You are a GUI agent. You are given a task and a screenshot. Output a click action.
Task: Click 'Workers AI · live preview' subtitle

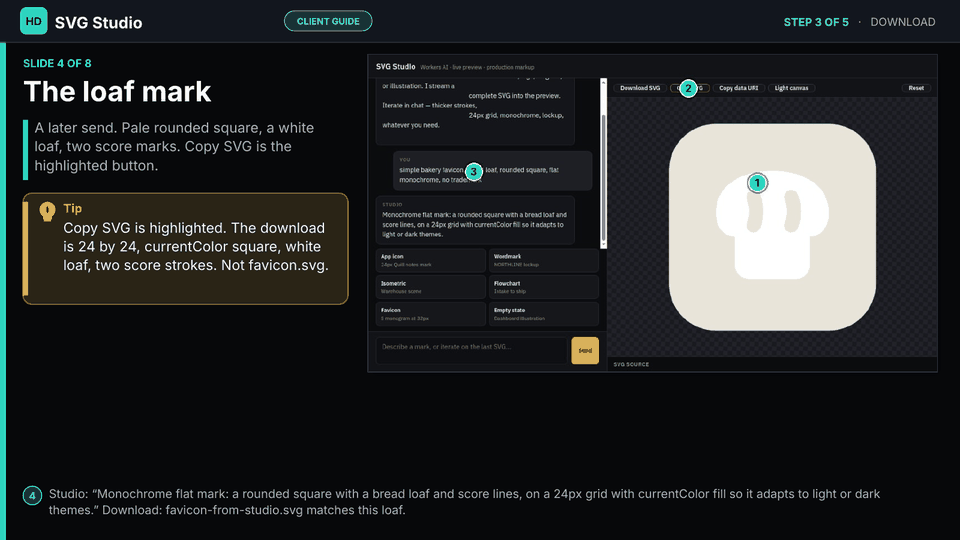[477, 67]
